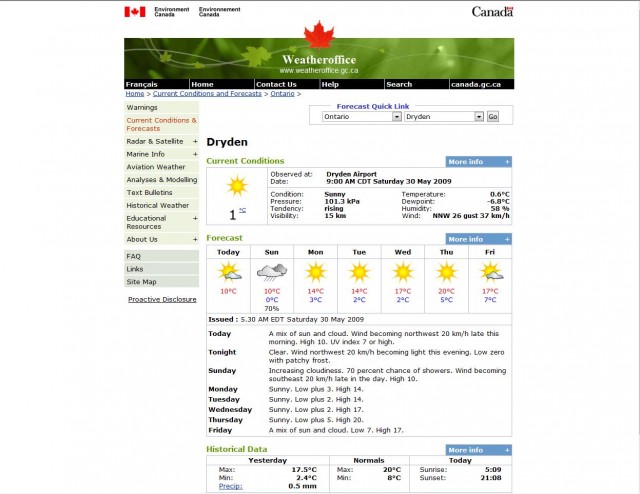This screenshot has height=494, width=640.
Task: Click the Canadian flag logo in the header
Action: pyautogui.click(x=135, y=12)
